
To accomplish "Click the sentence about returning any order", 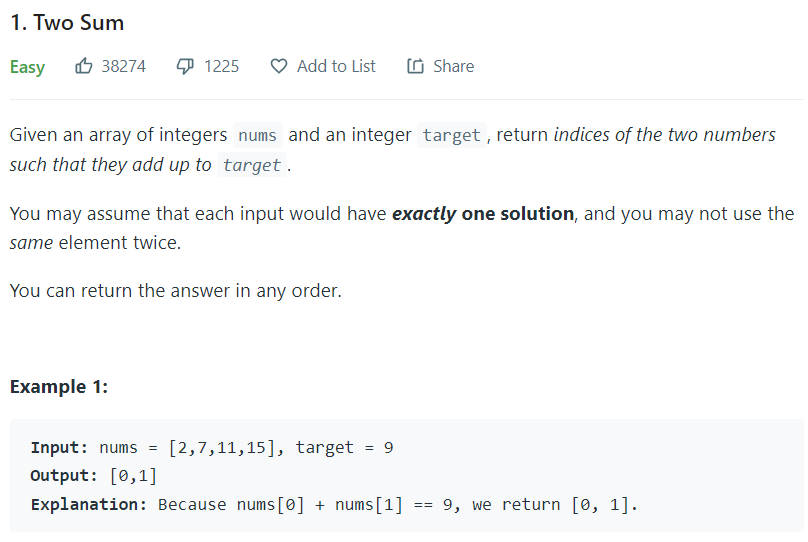I will [x=176, y=291].
